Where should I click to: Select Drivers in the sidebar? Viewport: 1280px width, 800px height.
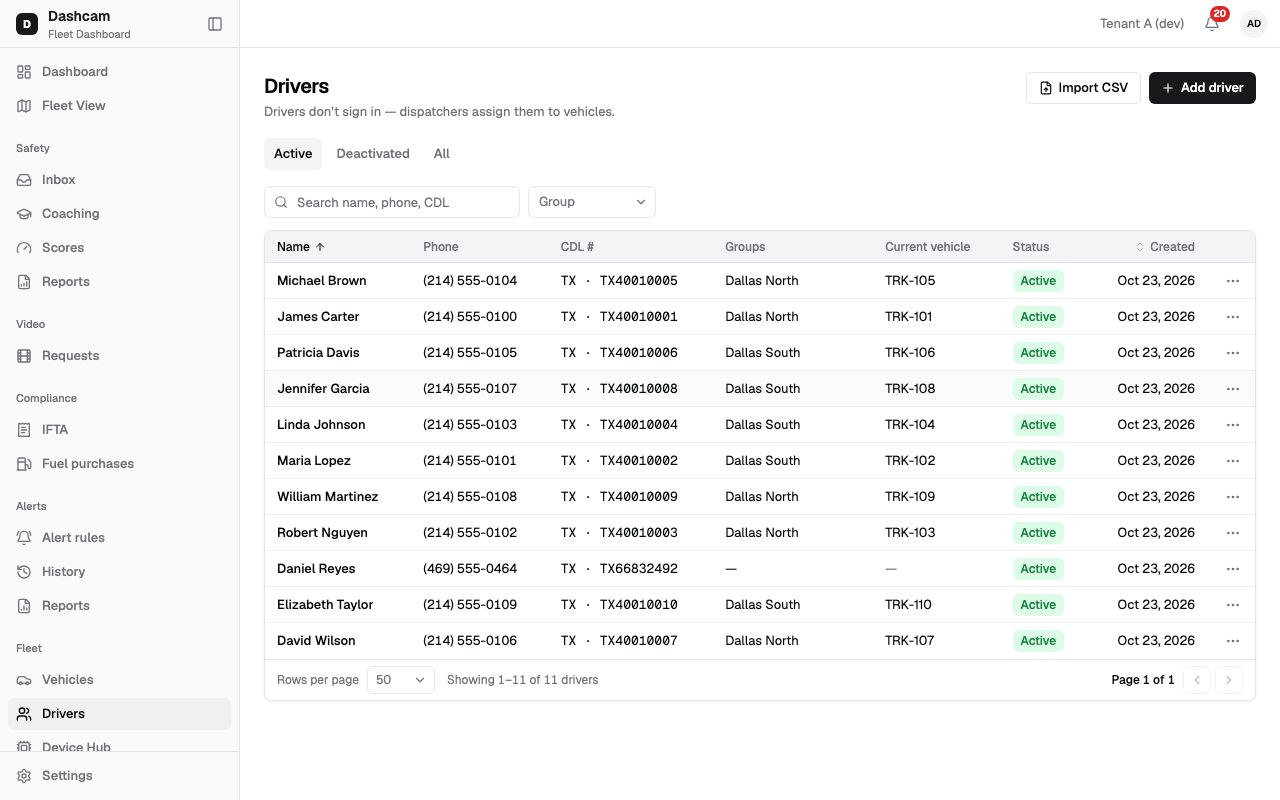pos(119,714)
